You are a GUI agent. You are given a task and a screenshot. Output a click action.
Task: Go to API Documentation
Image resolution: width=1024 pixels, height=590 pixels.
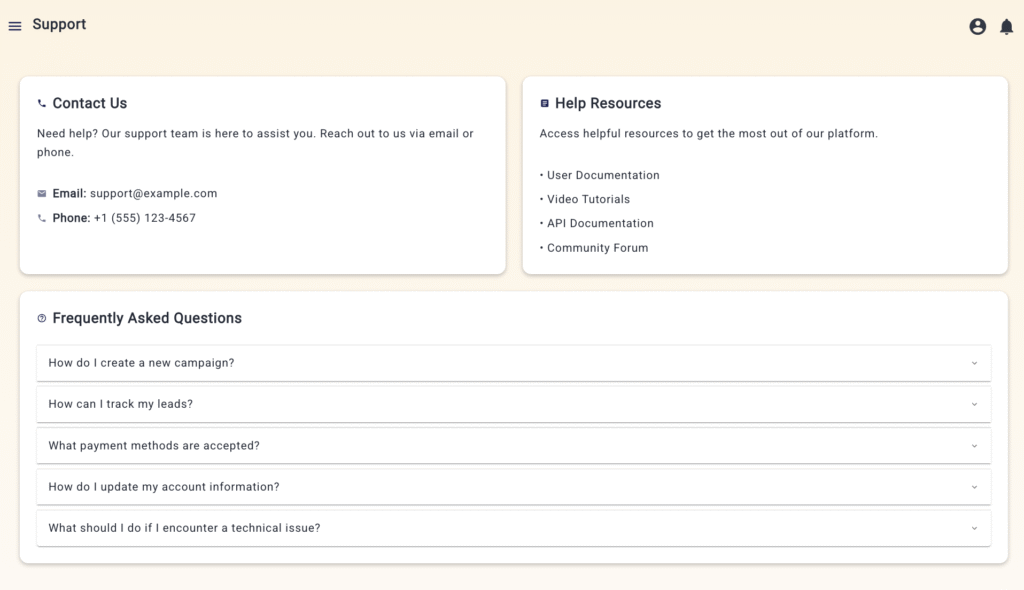pyautogui.click(x=600, y=223)
